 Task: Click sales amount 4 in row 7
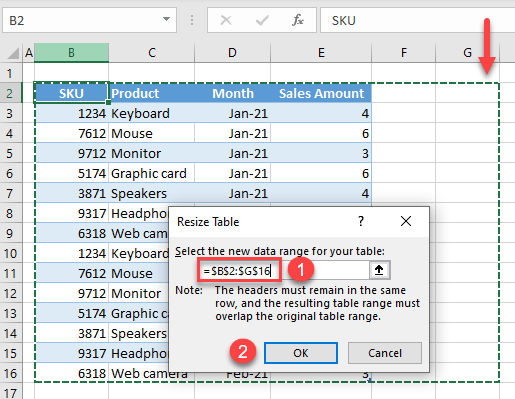pyautogui.click(x=321, y=194)
